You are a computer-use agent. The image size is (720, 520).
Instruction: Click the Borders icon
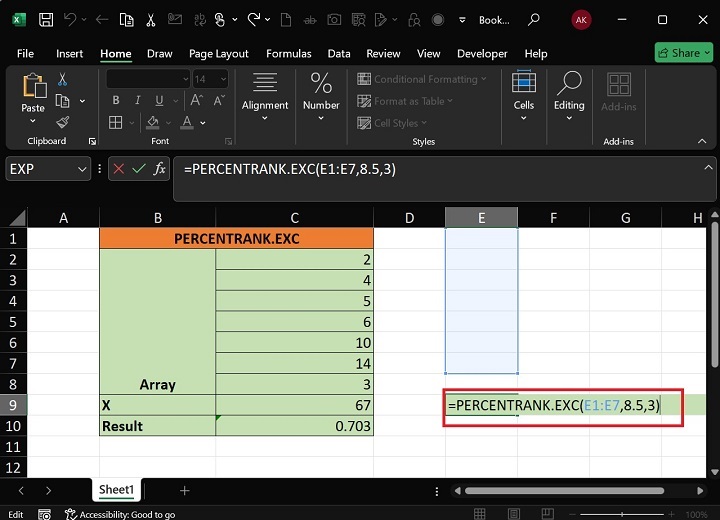(115, 123)
